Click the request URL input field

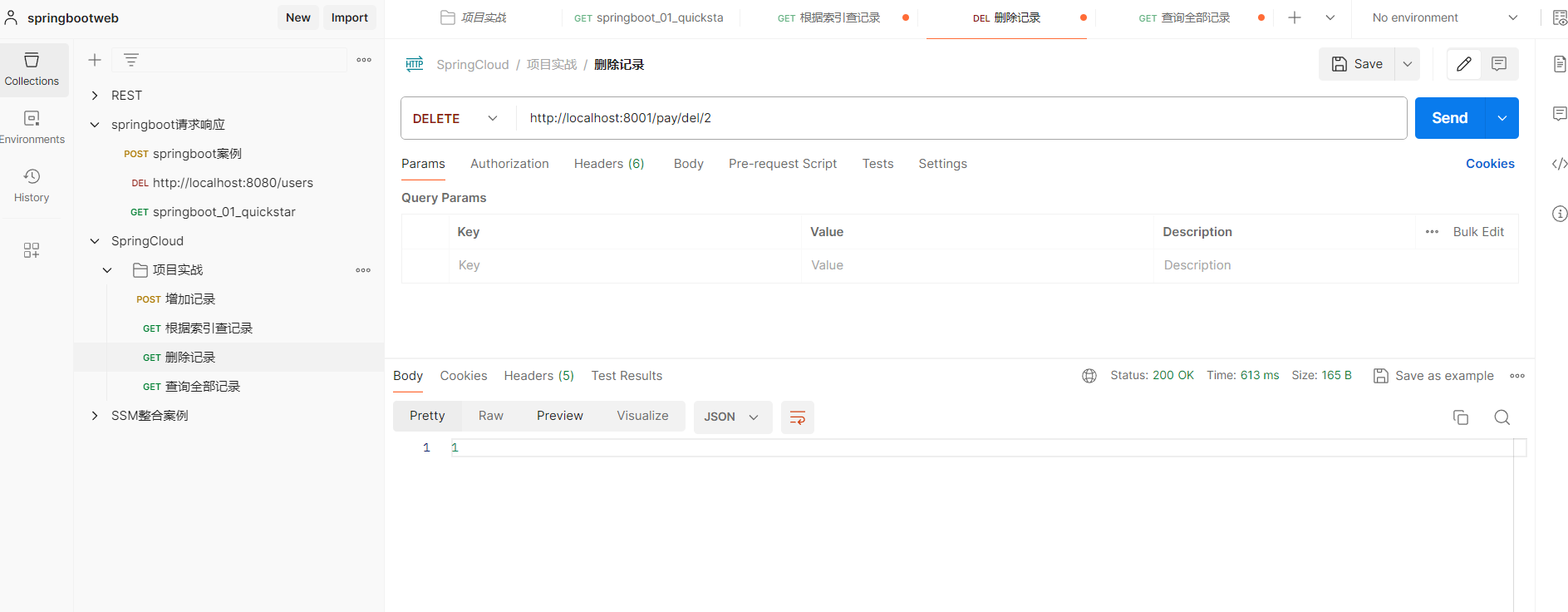[961, 118]
